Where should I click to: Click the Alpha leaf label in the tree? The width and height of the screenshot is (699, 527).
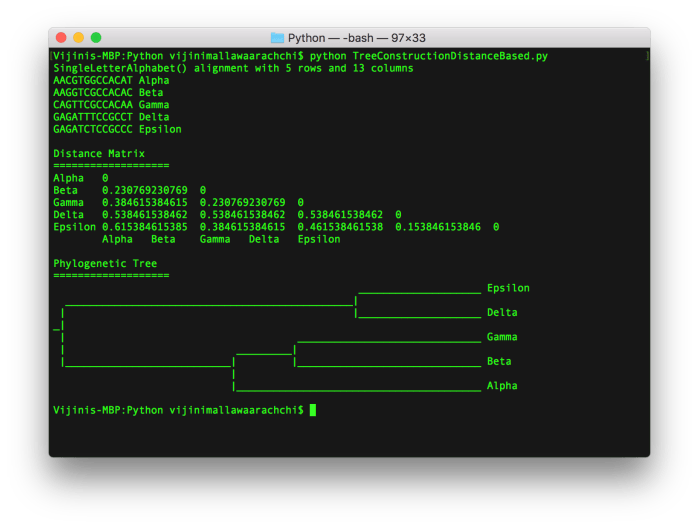pos(502,385)
